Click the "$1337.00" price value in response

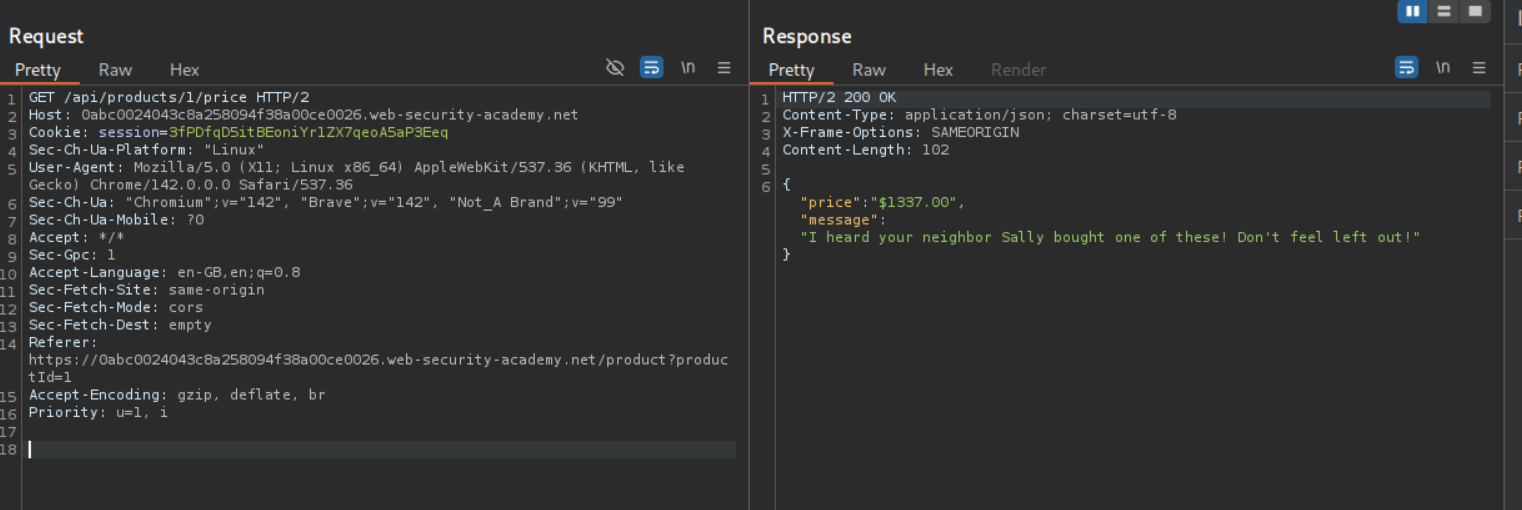(915, 203)
